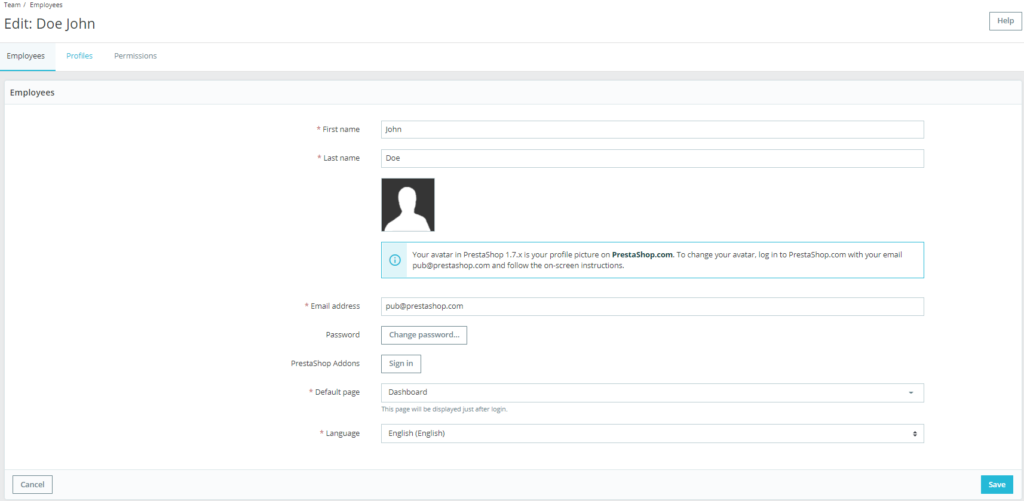This screenshot has width=1024, height=501.
Task: Click into the Last name field
Action: click(x=652, y=158)
